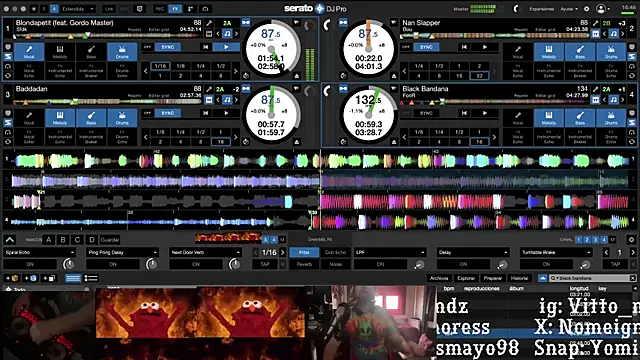The width and height of the screenshot is (640, 360).
Task: Toggle the Melody stem on Baddadan deck
Action: [x=60, y=118]
